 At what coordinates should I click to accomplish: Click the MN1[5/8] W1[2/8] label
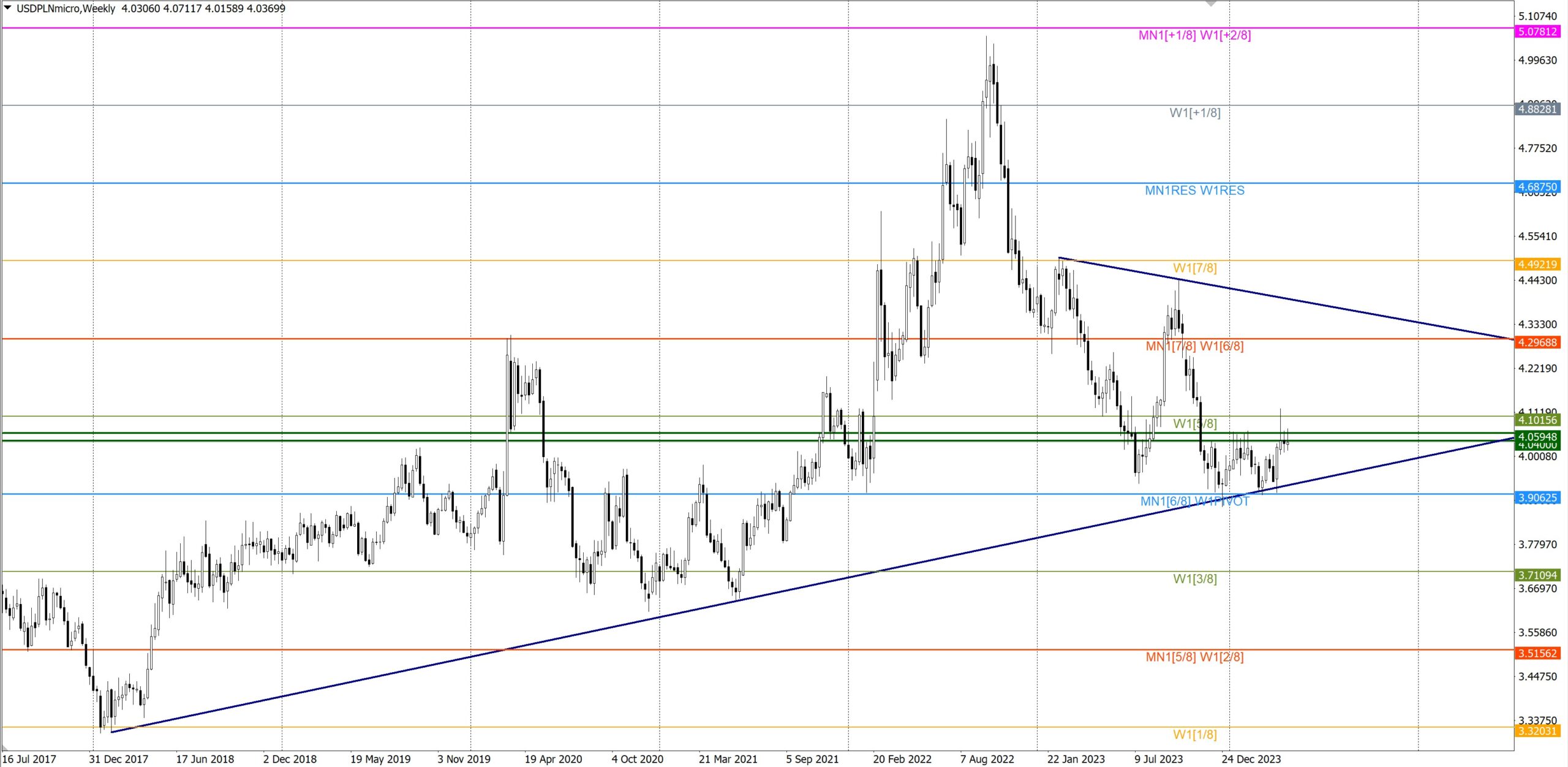(1194, 657)
